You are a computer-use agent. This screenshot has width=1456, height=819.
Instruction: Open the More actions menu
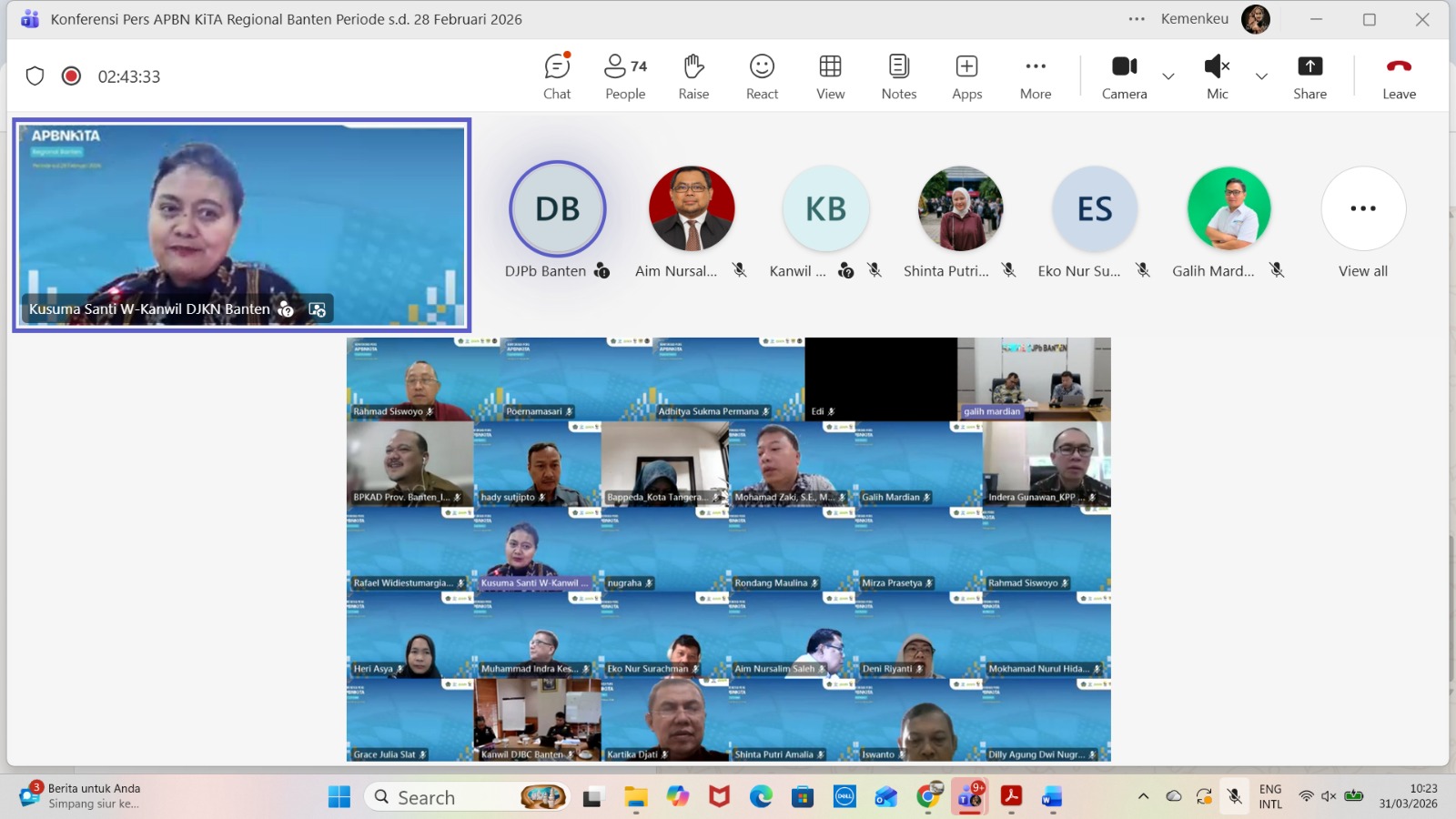(x=1035, y=76)
